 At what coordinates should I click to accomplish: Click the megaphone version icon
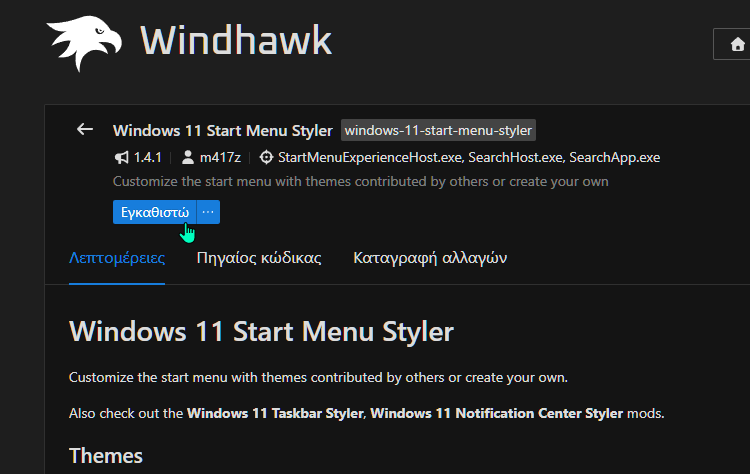click(121, 157)
